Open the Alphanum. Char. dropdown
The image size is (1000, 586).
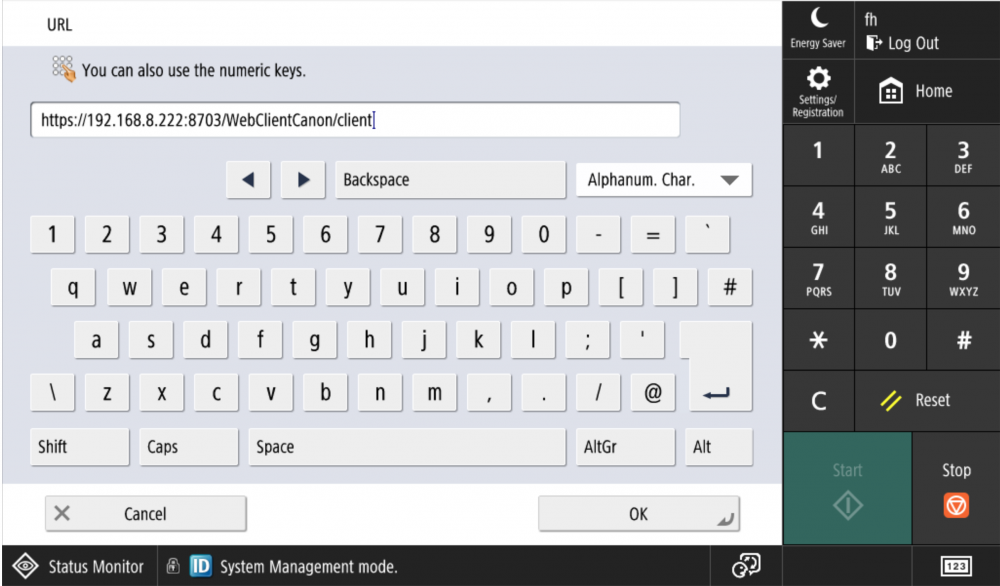pyautogui.click(x=664, y=180)
